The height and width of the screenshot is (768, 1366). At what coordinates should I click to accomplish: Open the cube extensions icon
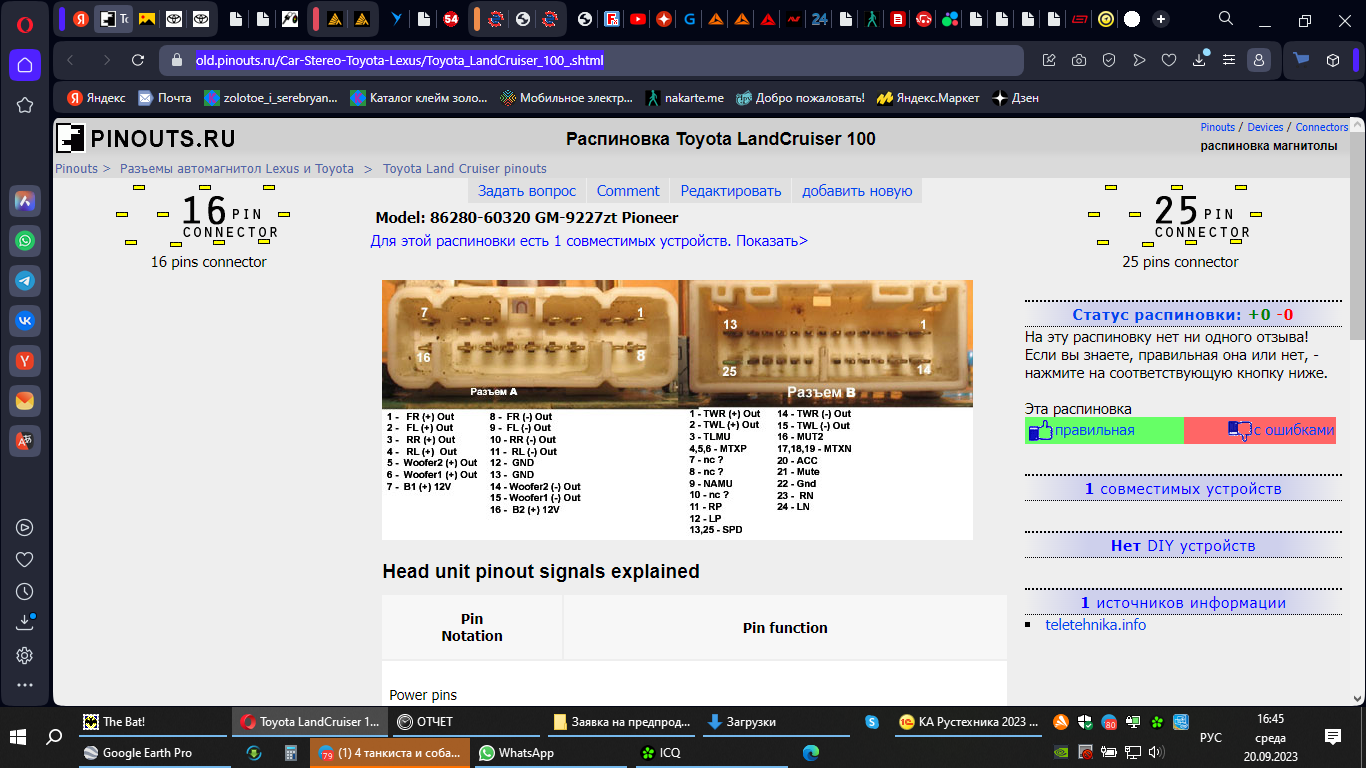(x=1333, y=60)
